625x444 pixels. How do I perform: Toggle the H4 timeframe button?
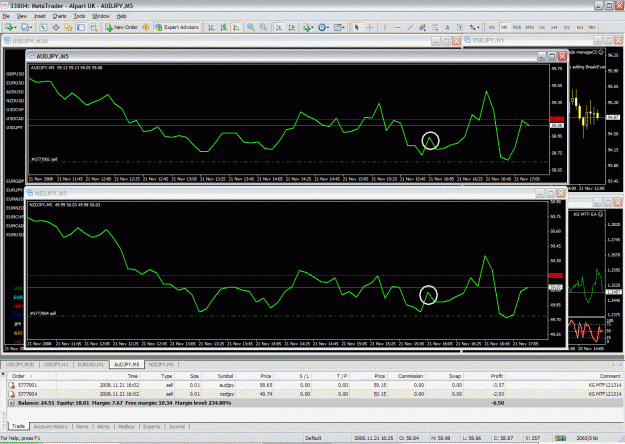pyautogui.click(x=554, y=27)
